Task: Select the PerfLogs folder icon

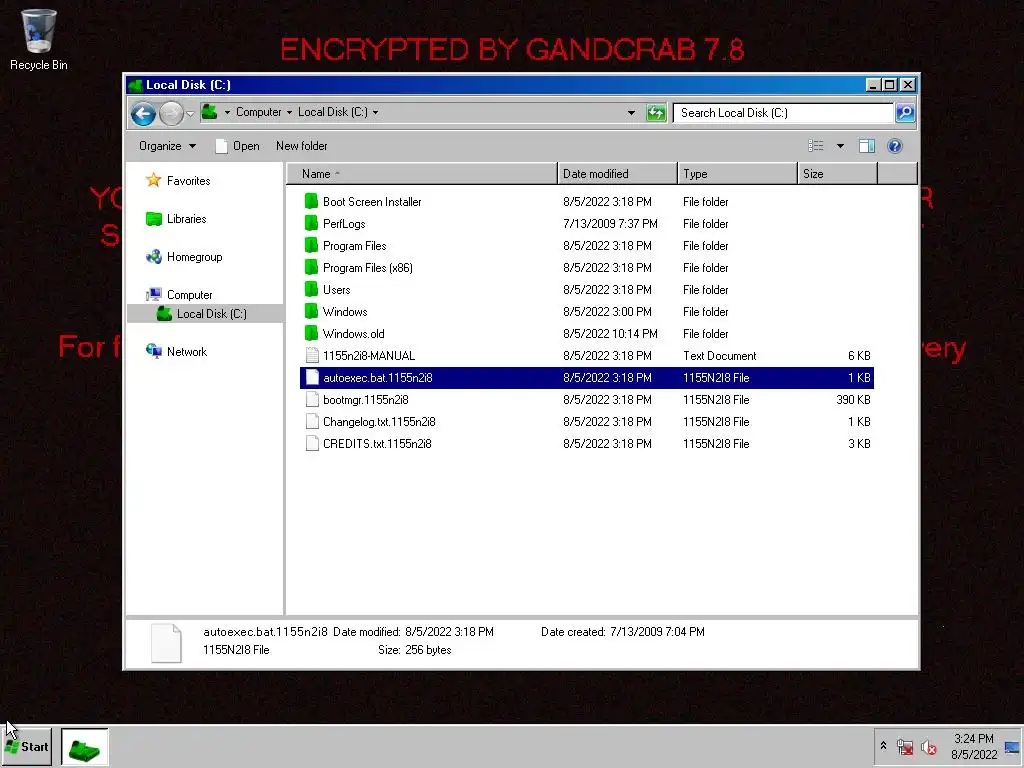Action: tap(312, 223)
